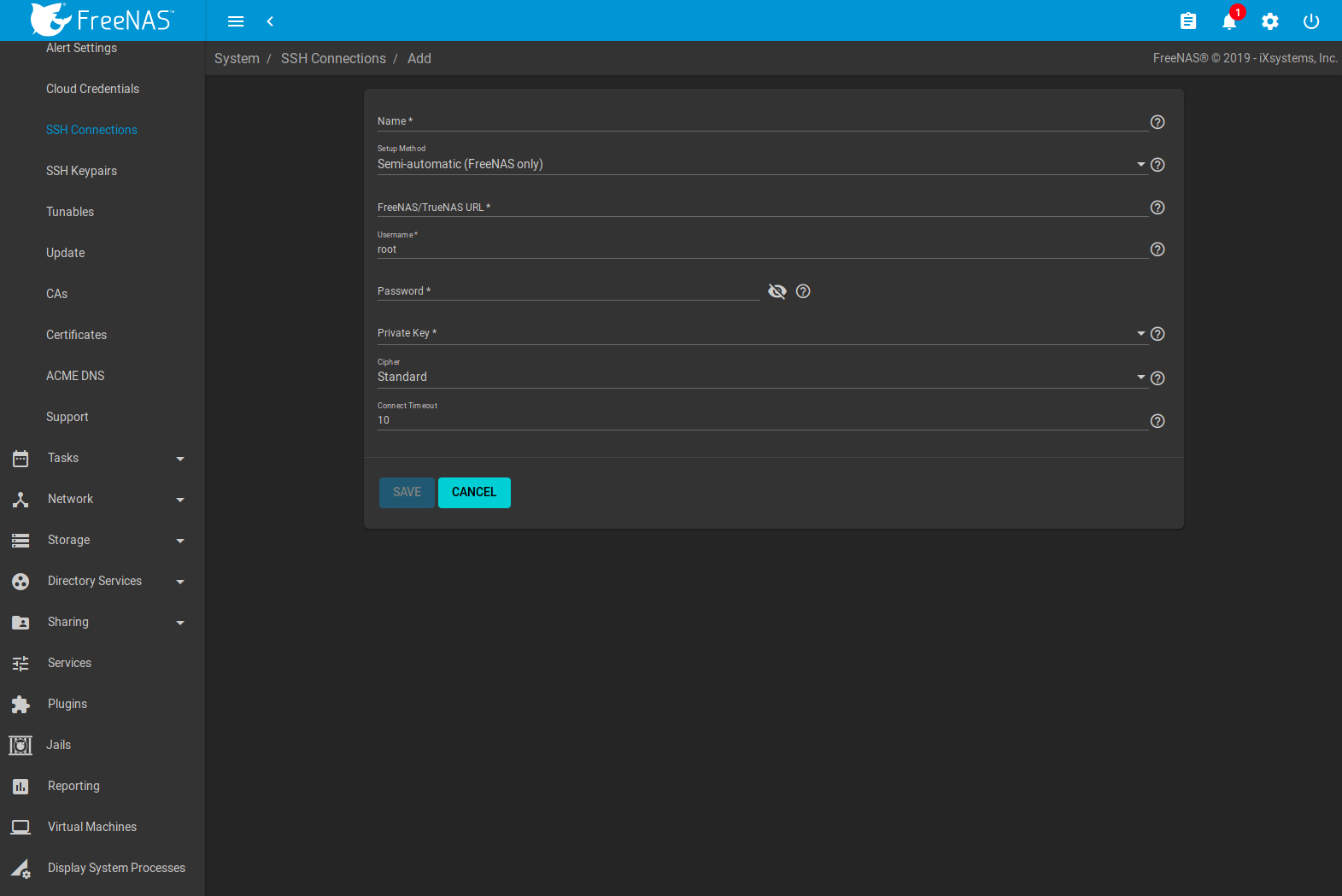
Task: Open the settings gear menu
Action: pos(1270,21)
